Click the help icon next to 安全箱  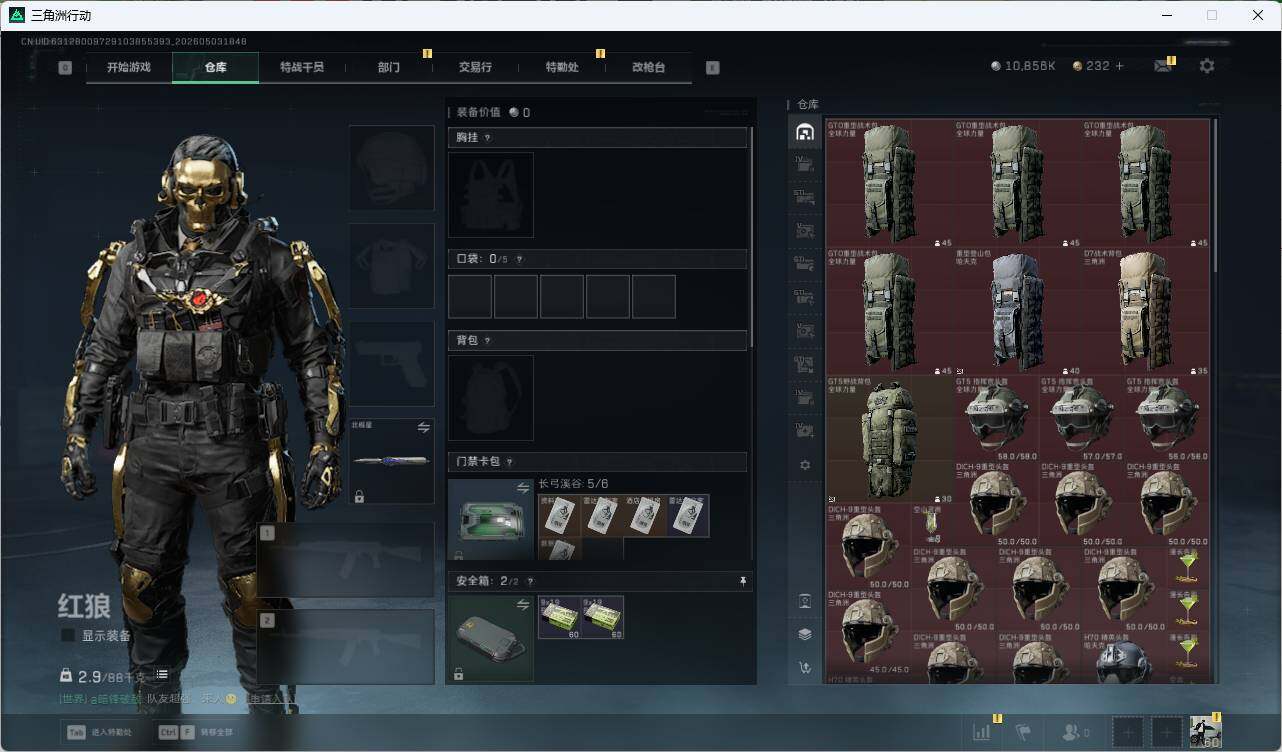[530, 581]
